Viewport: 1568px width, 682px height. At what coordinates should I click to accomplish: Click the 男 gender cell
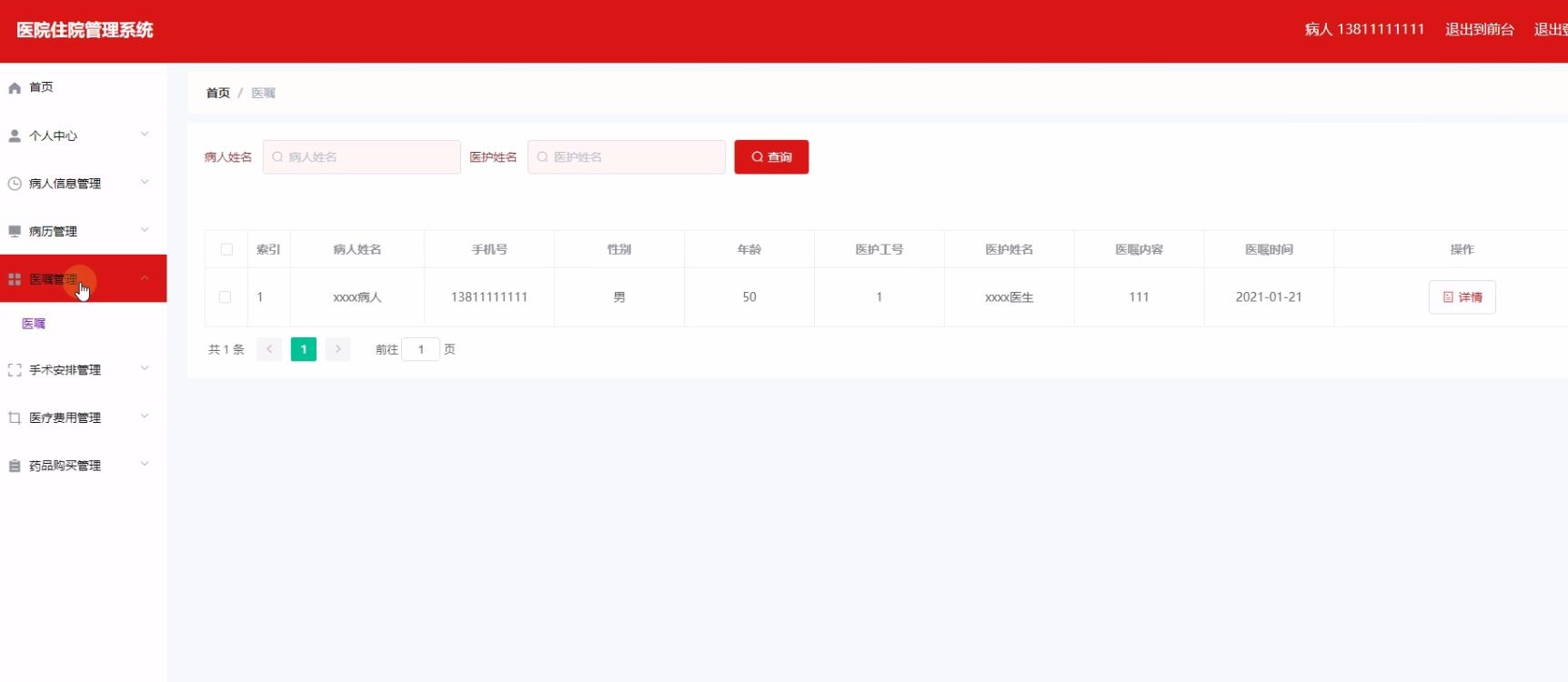(619, 297)
